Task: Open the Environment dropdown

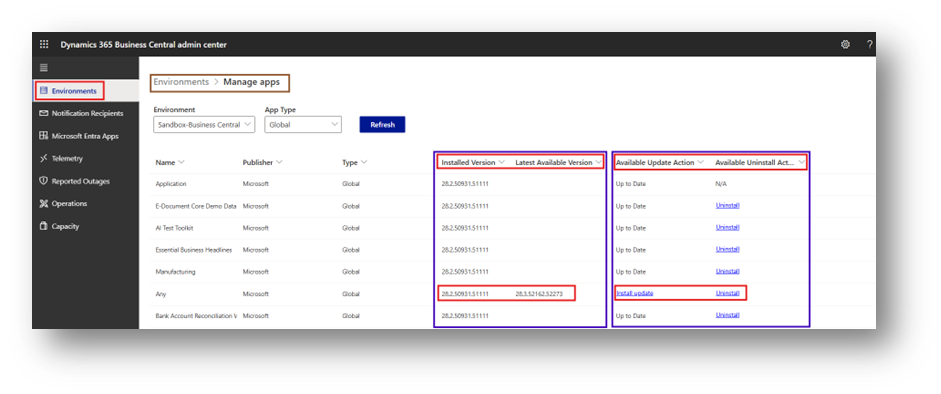Action: tap(204, 125)
